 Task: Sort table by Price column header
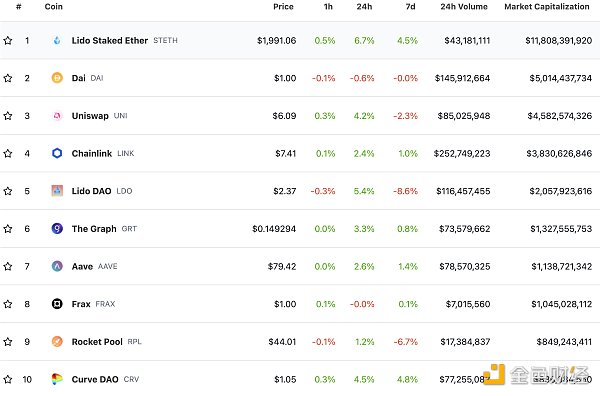pyautogui.click(x=283, y=7)
